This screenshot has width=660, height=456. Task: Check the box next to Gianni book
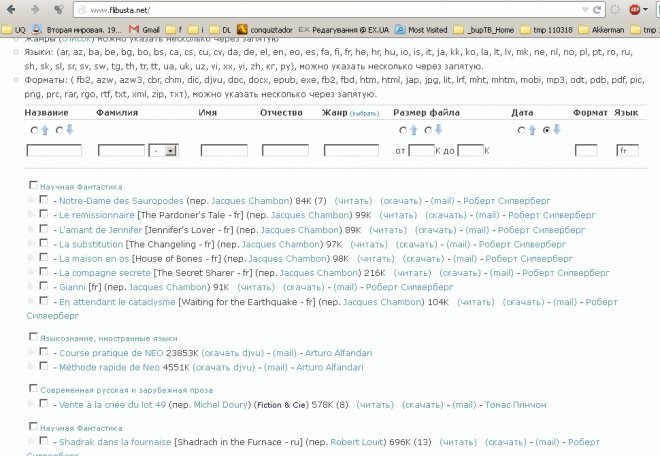click(43, 286)
